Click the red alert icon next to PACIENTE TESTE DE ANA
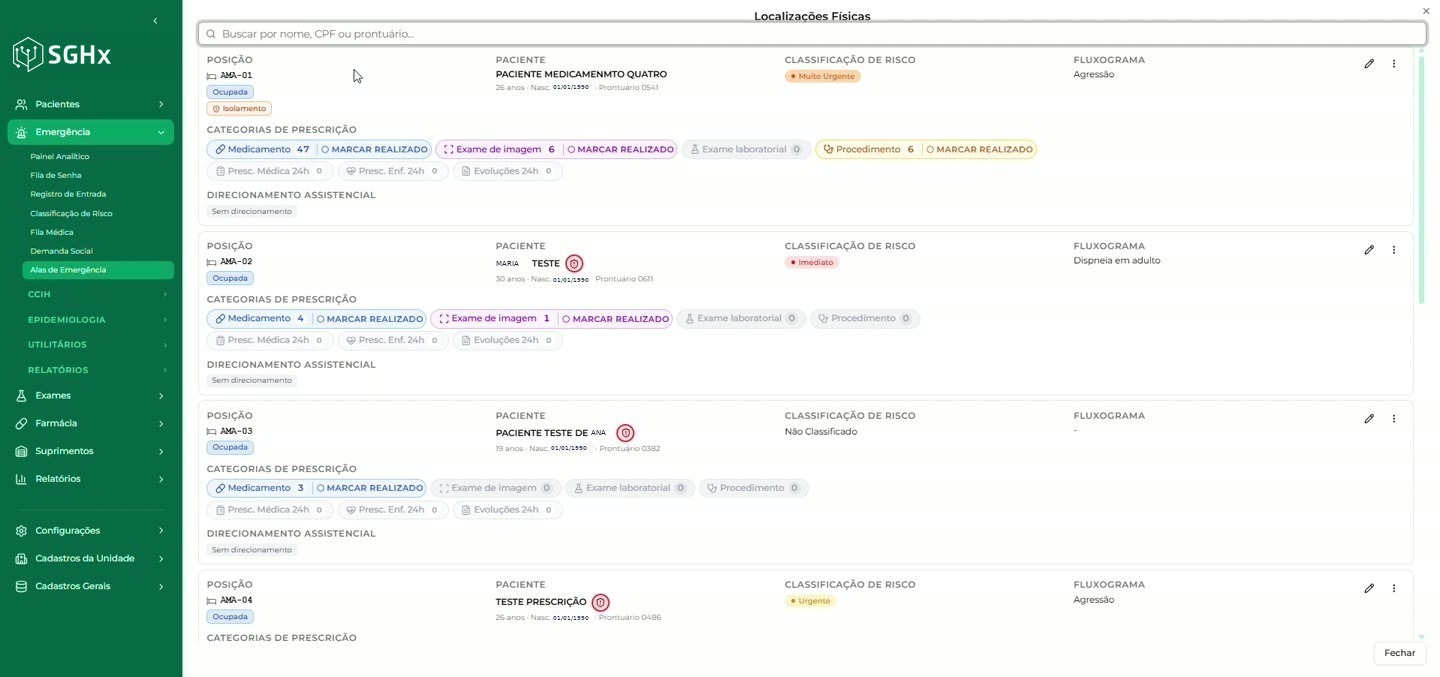 tap(625, 433)
